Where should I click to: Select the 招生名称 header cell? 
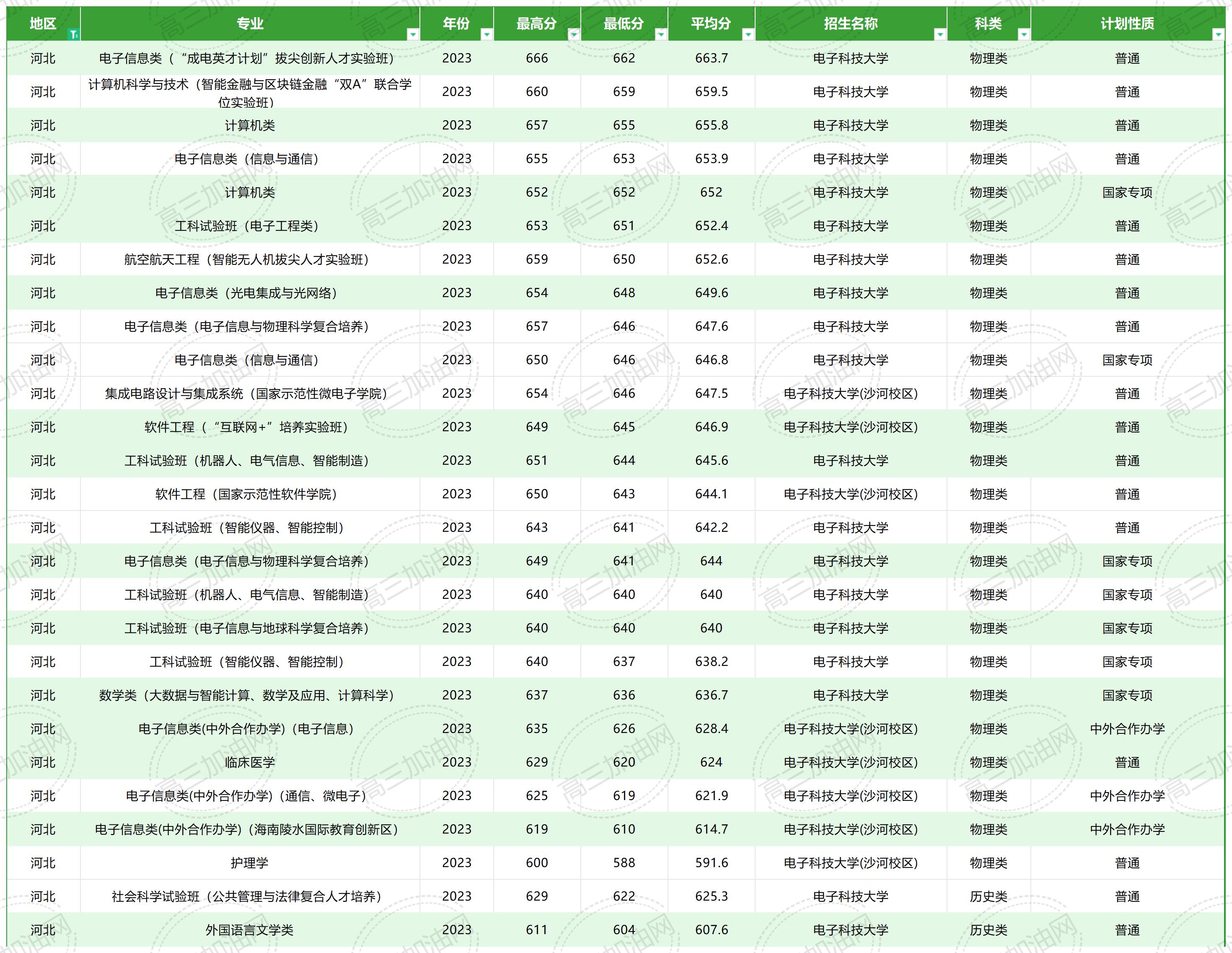(851, 24)
